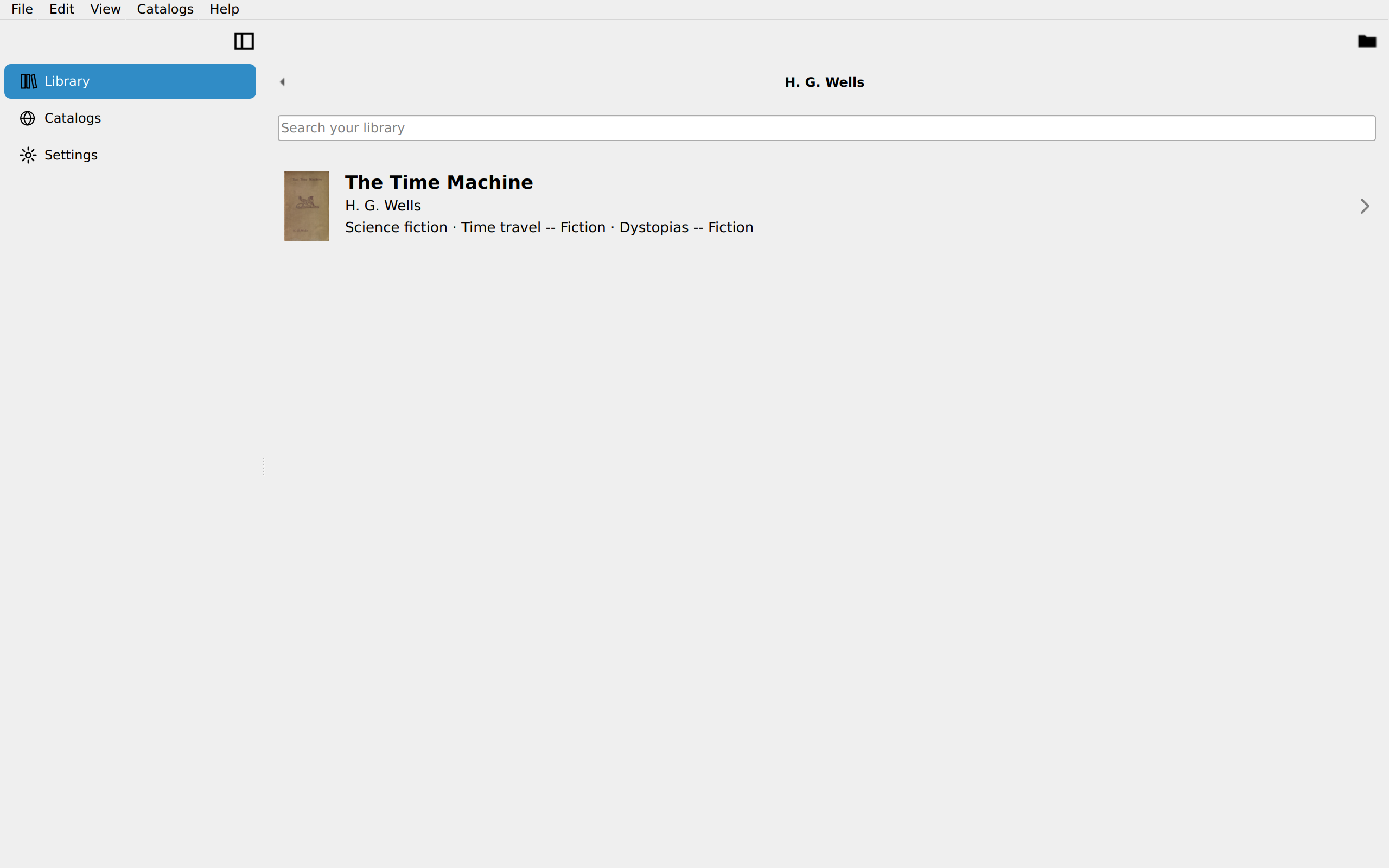Click The Time Machine cover thumbnail
The image size is (1389, 868).
click(307, 206)
